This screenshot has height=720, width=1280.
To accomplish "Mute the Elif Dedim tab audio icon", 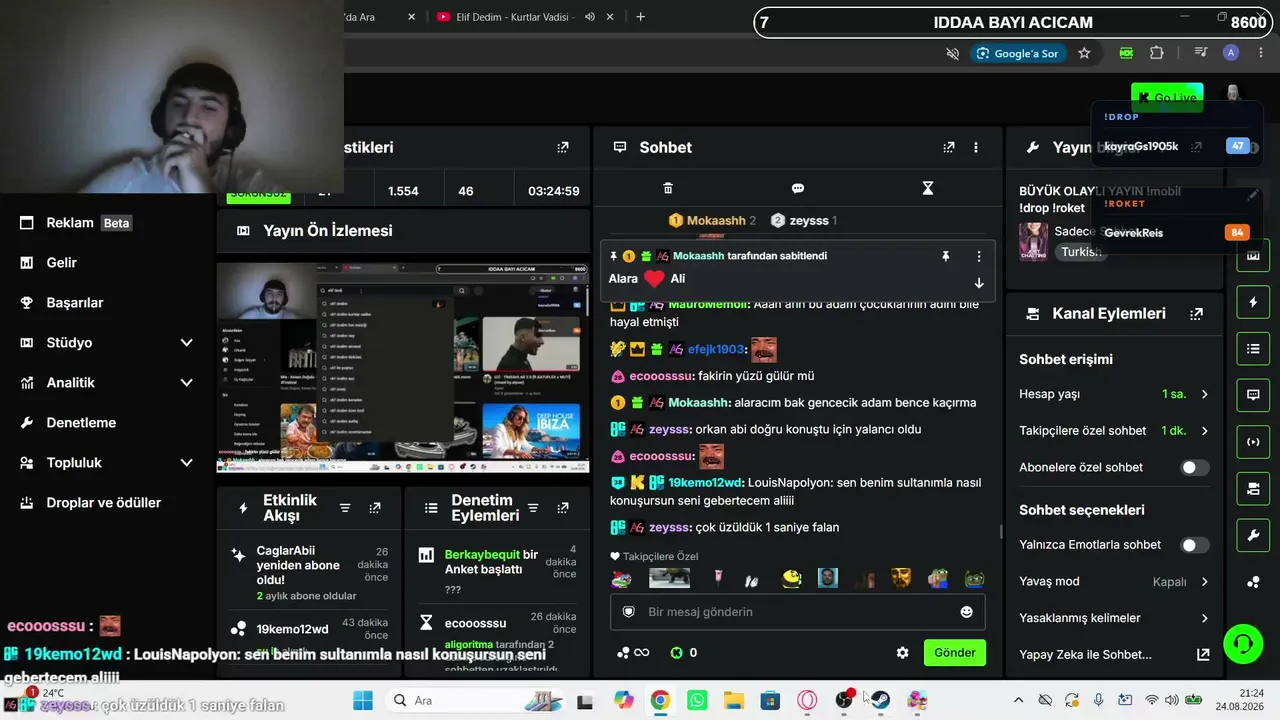I will (x=590, y=17).
